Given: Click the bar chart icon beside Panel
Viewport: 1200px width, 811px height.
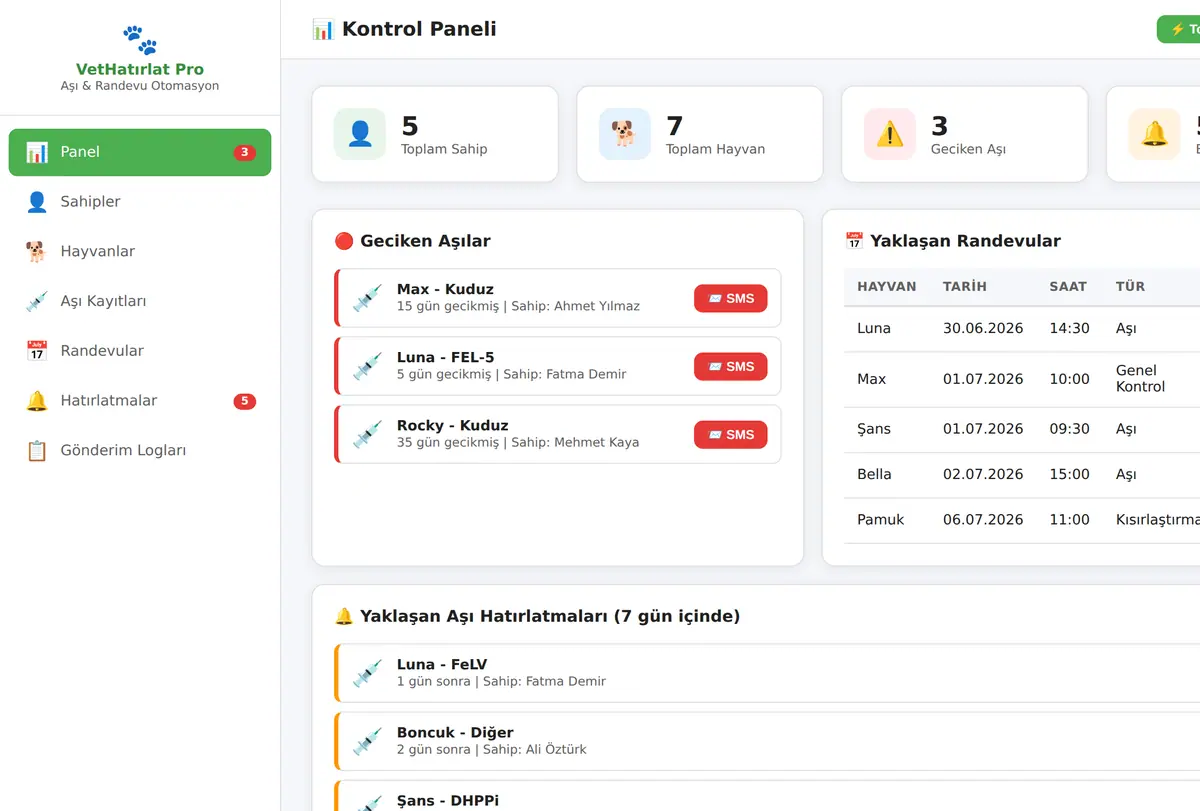Looking at the screenshot, I should point(37,152).
